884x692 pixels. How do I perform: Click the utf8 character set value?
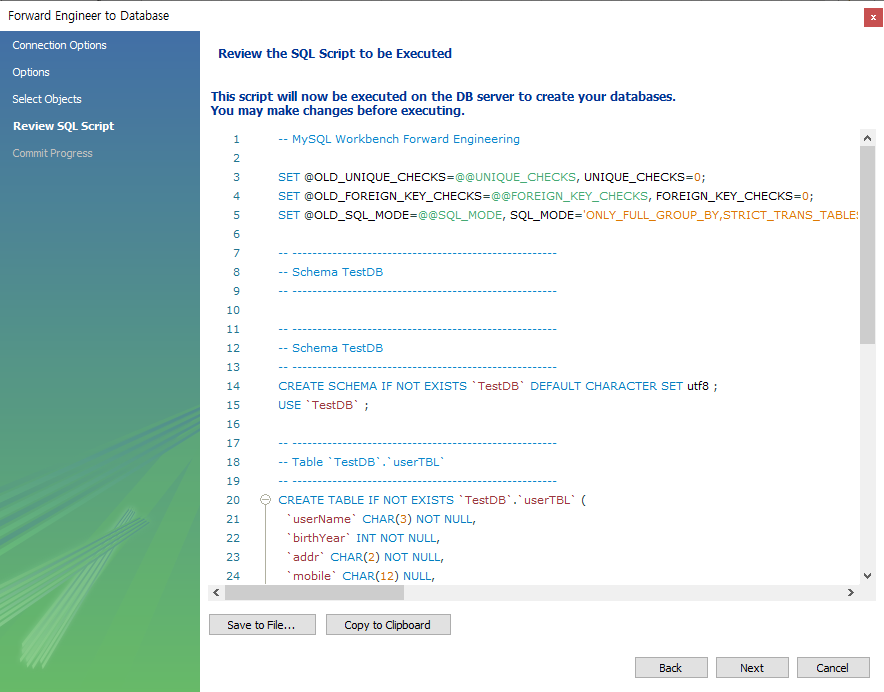[x=698, y=386]
